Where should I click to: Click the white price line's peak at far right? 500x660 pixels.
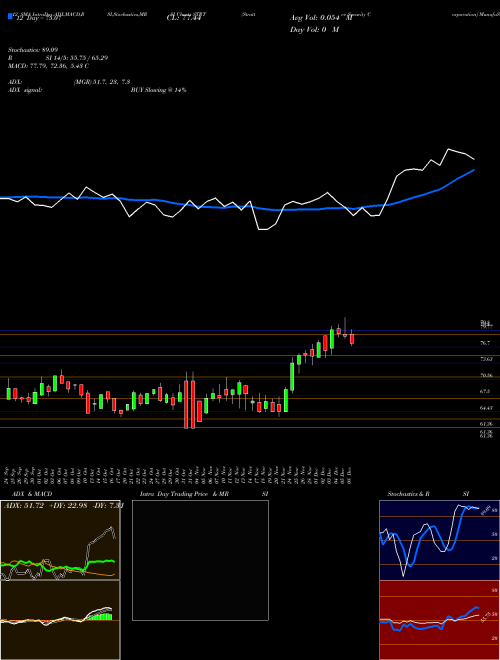tap(449, 149)
